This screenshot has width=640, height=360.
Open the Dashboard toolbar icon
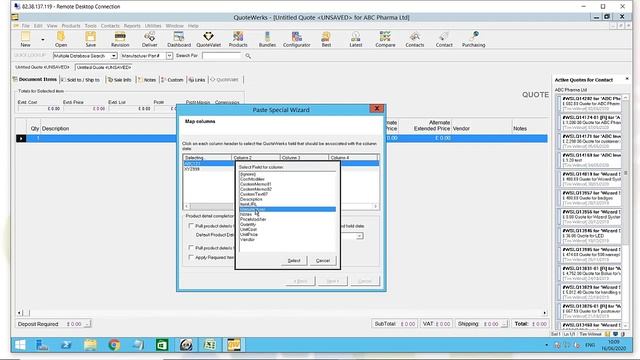click(x=179, y=39)
